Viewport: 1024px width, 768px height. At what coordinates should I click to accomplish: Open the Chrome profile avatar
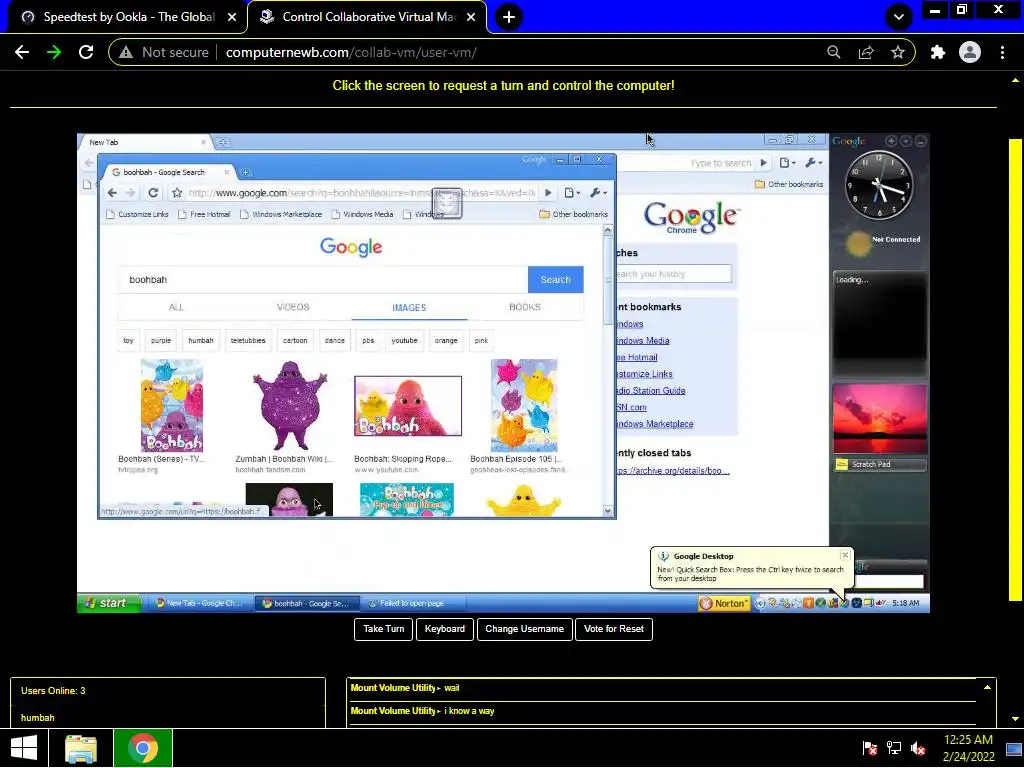point(970,52)
